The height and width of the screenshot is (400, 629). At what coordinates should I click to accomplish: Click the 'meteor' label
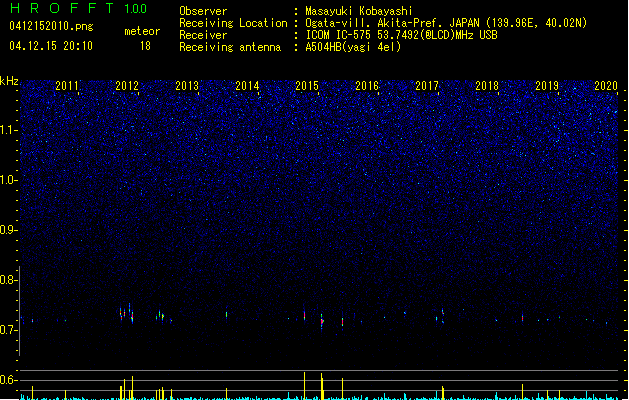tap(142, 31)
